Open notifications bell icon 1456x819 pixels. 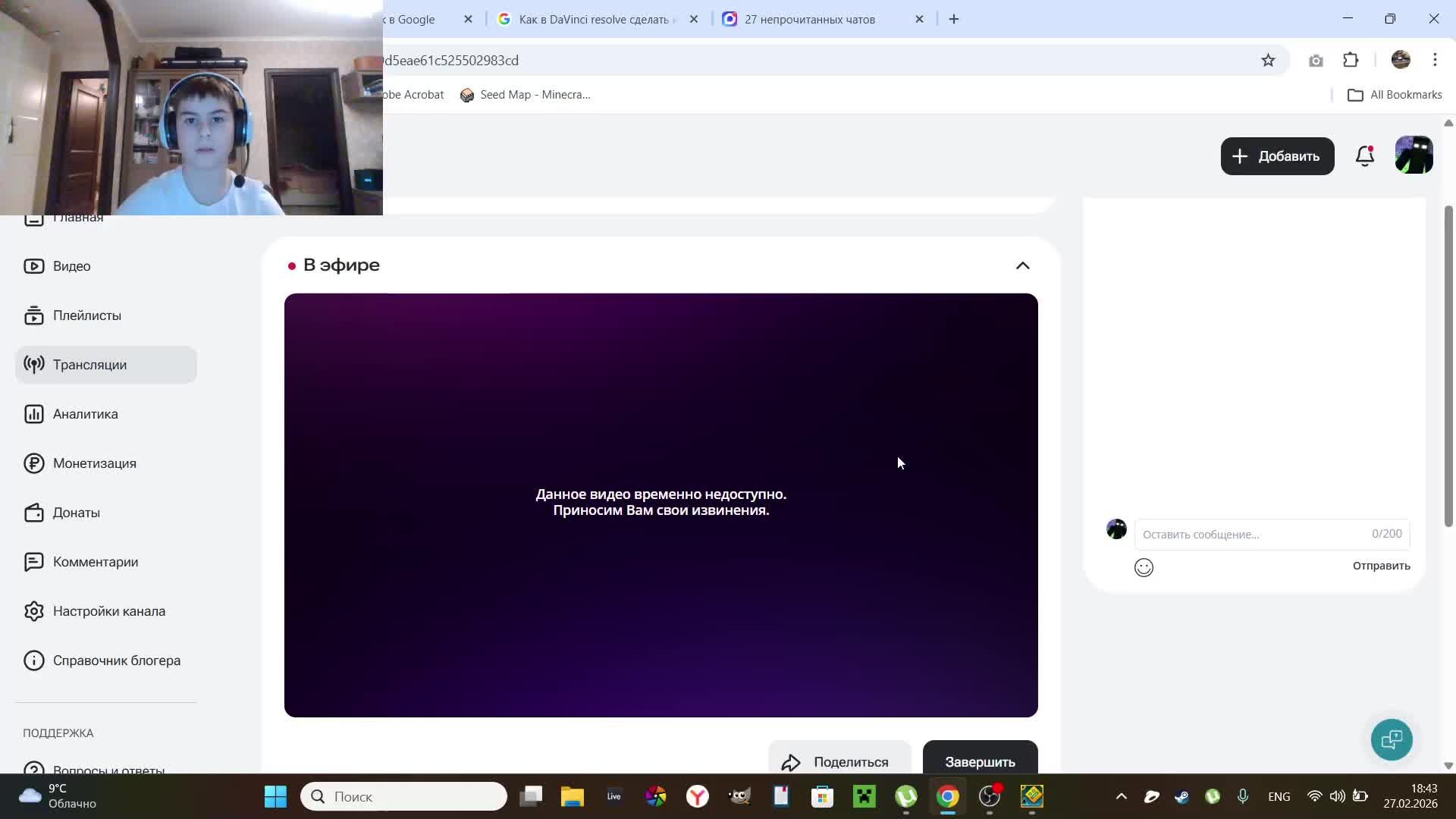pos(1364,156)
